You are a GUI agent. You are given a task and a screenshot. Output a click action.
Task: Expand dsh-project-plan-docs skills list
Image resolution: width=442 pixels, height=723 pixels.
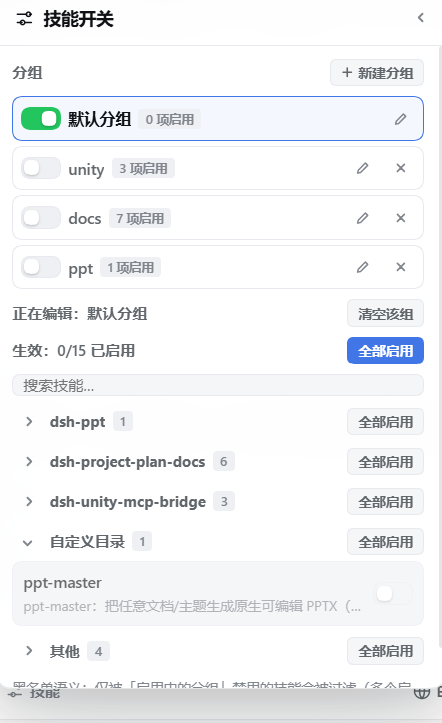click(x=29, y=462)
